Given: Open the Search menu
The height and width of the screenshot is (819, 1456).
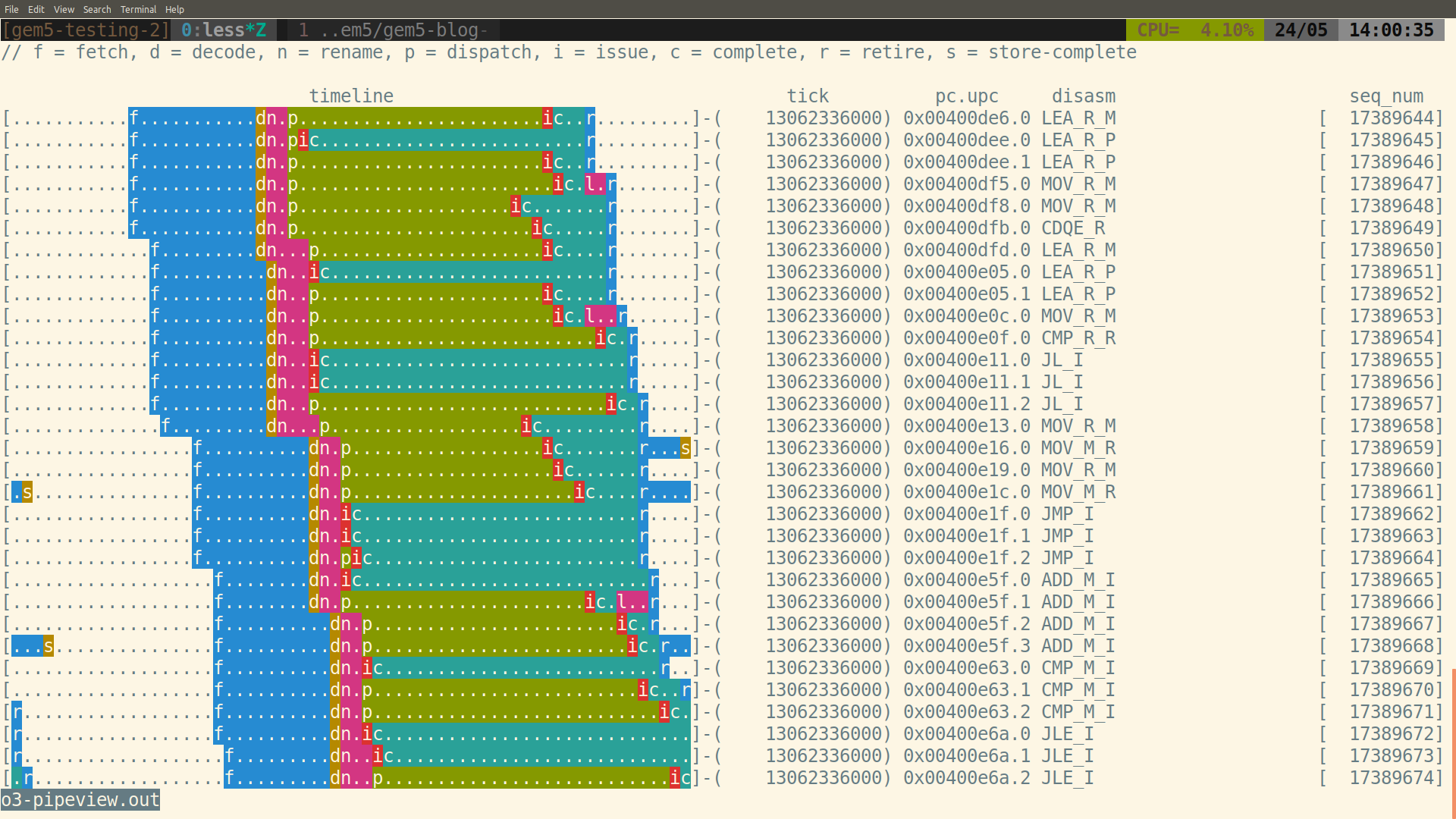Looking at the screenshot, I should [x=97, y=9].
